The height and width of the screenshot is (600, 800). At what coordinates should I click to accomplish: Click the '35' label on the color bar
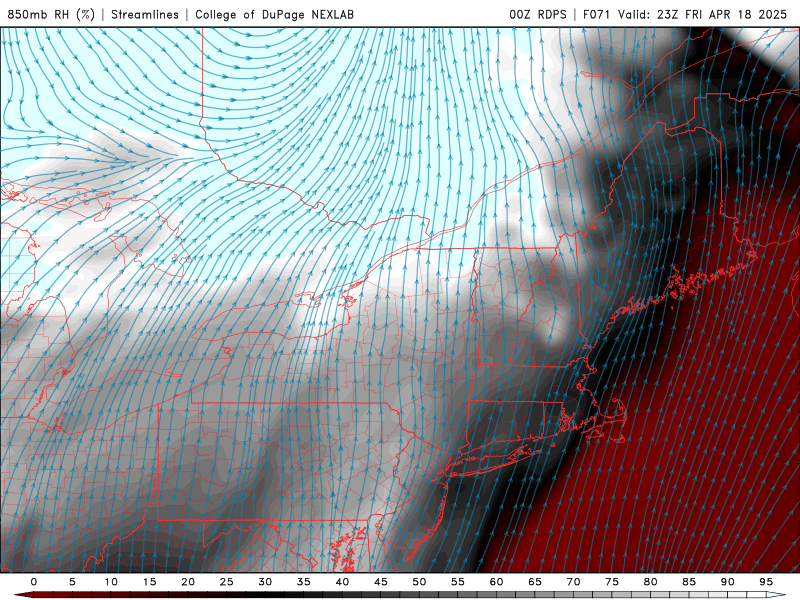(304, 582)
